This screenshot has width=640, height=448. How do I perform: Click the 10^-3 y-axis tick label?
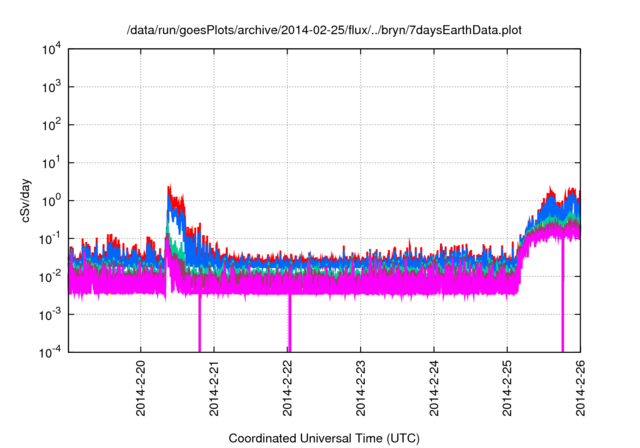[51, 314]
